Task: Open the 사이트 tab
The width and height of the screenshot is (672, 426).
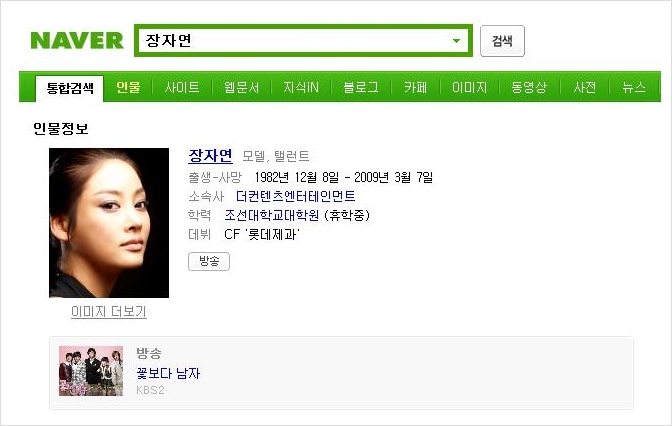Action: coord(182,87)
